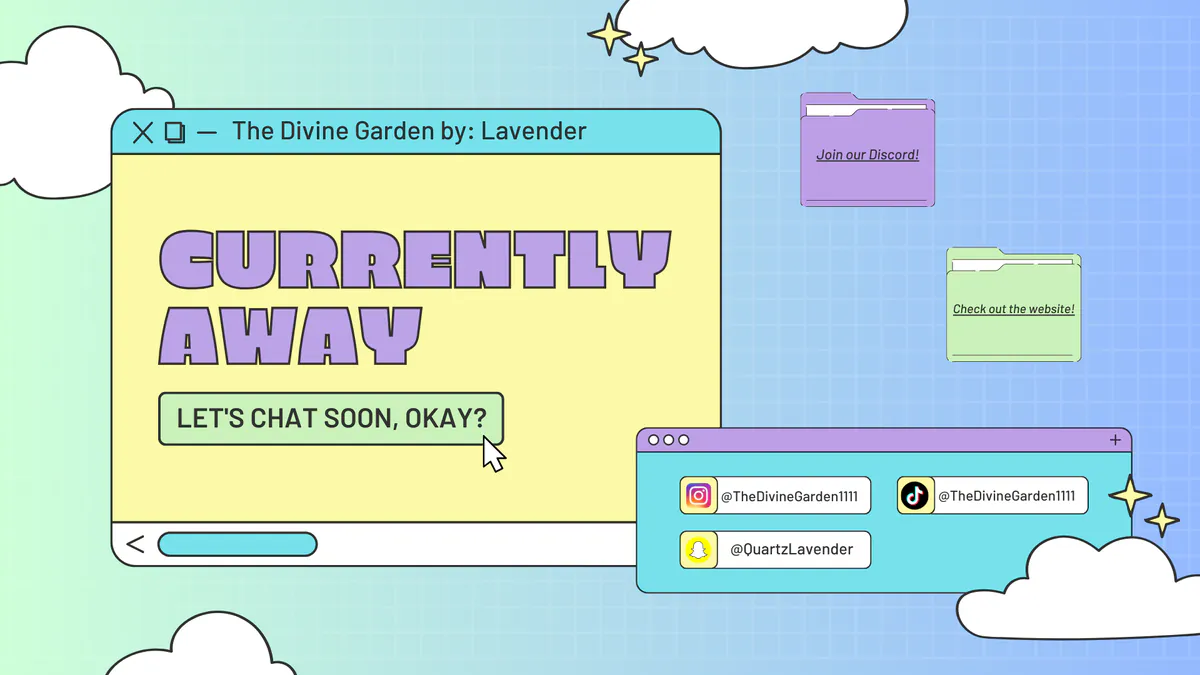Click the Instagram logo icon

pyautogui.click(x=699, y=495)
